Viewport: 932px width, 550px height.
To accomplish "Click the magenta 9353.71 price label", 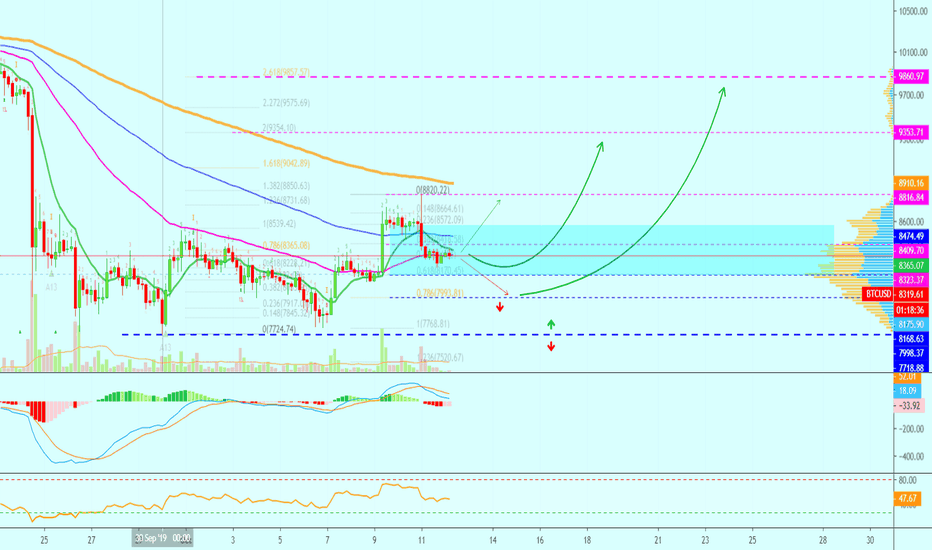I will pos(911,132).
